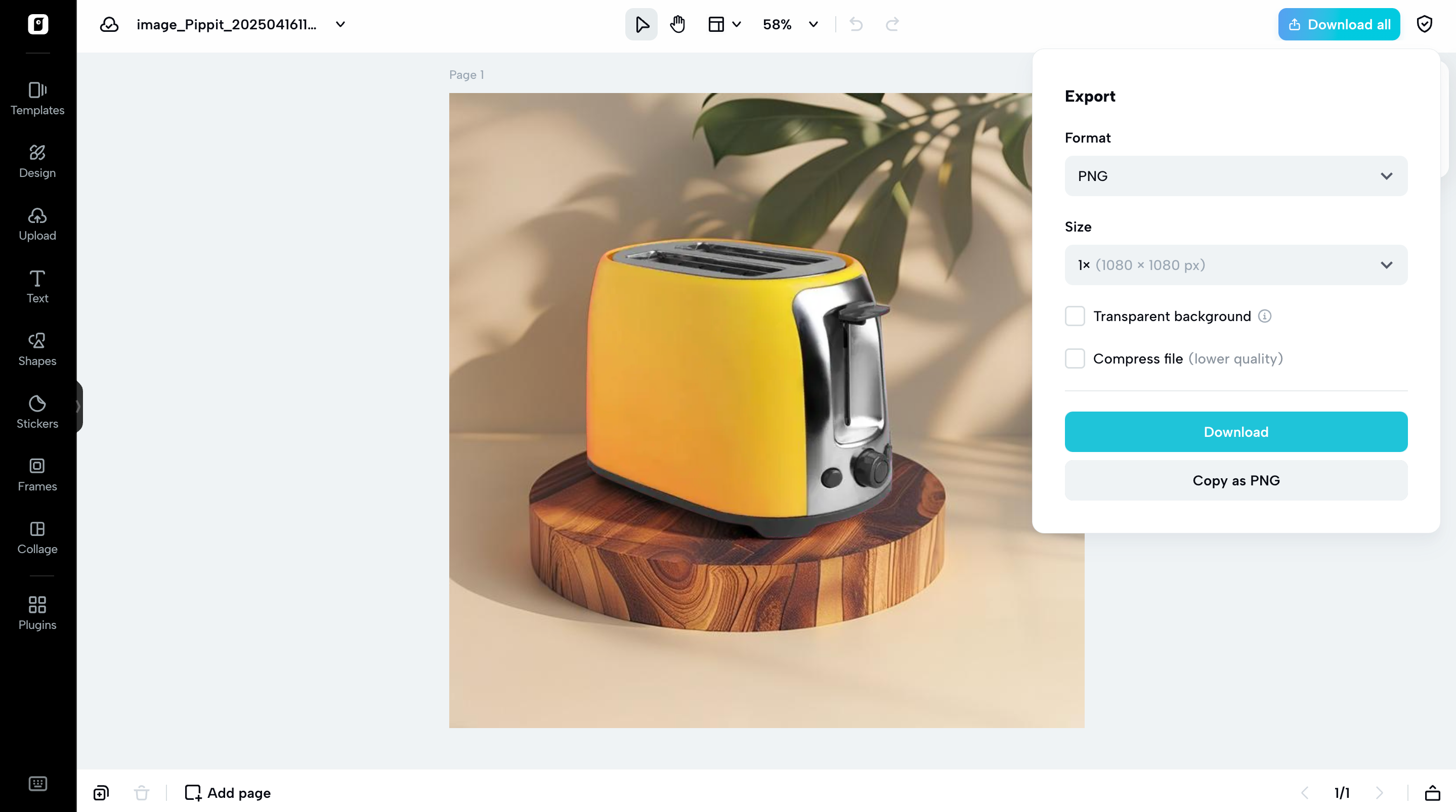Enable transparent background export
The height and width of the screenshot is (812, 1456).
1075,316
